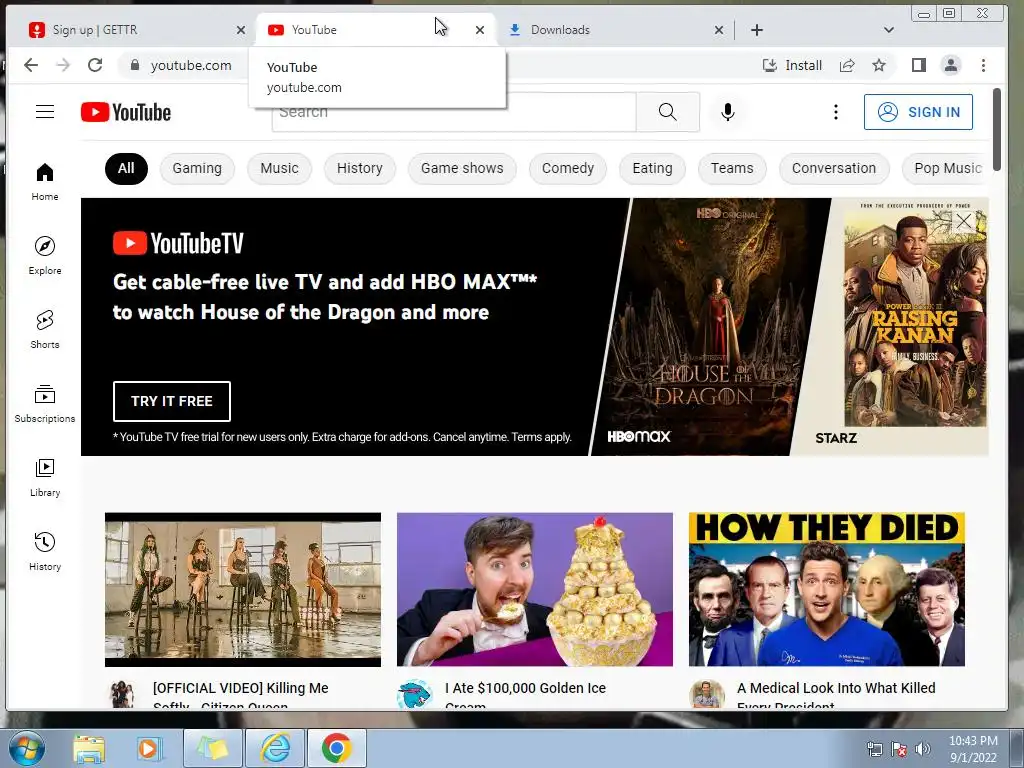Share this page via toolbar icon
Viewport: 1024px width, 768px height.
(847, 65)
